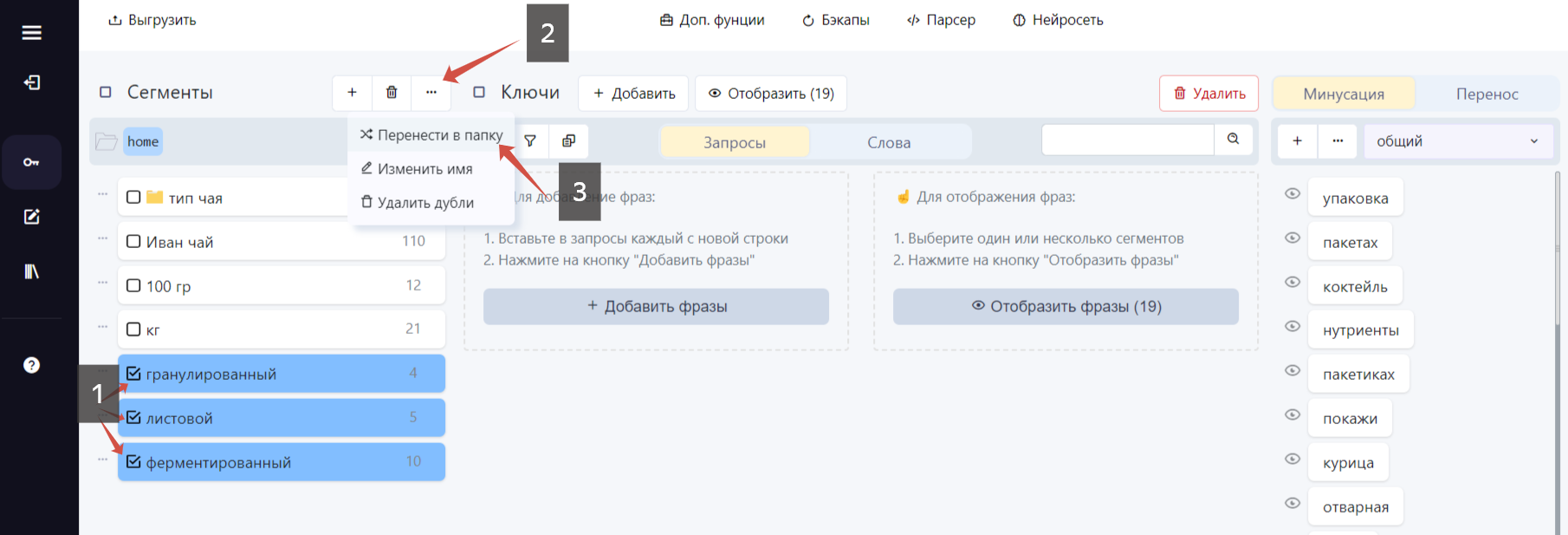Click the search magnifier button

(x=1234, y=139)
